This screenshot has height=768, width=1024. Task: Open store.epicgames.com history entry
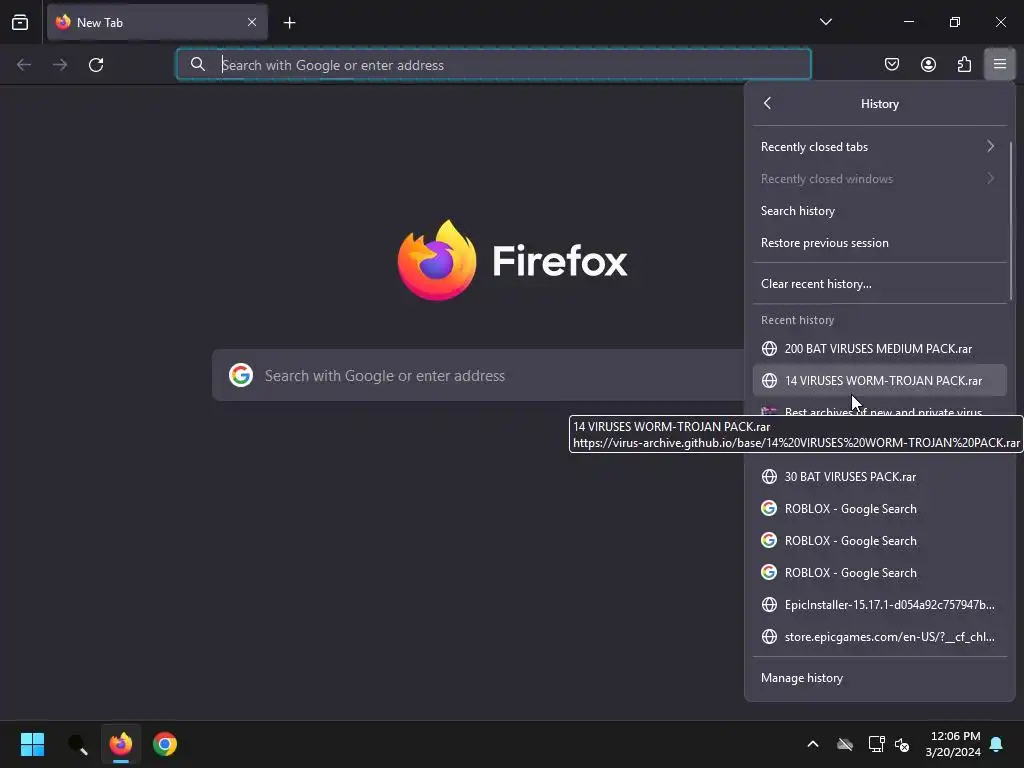click(879, 636)
